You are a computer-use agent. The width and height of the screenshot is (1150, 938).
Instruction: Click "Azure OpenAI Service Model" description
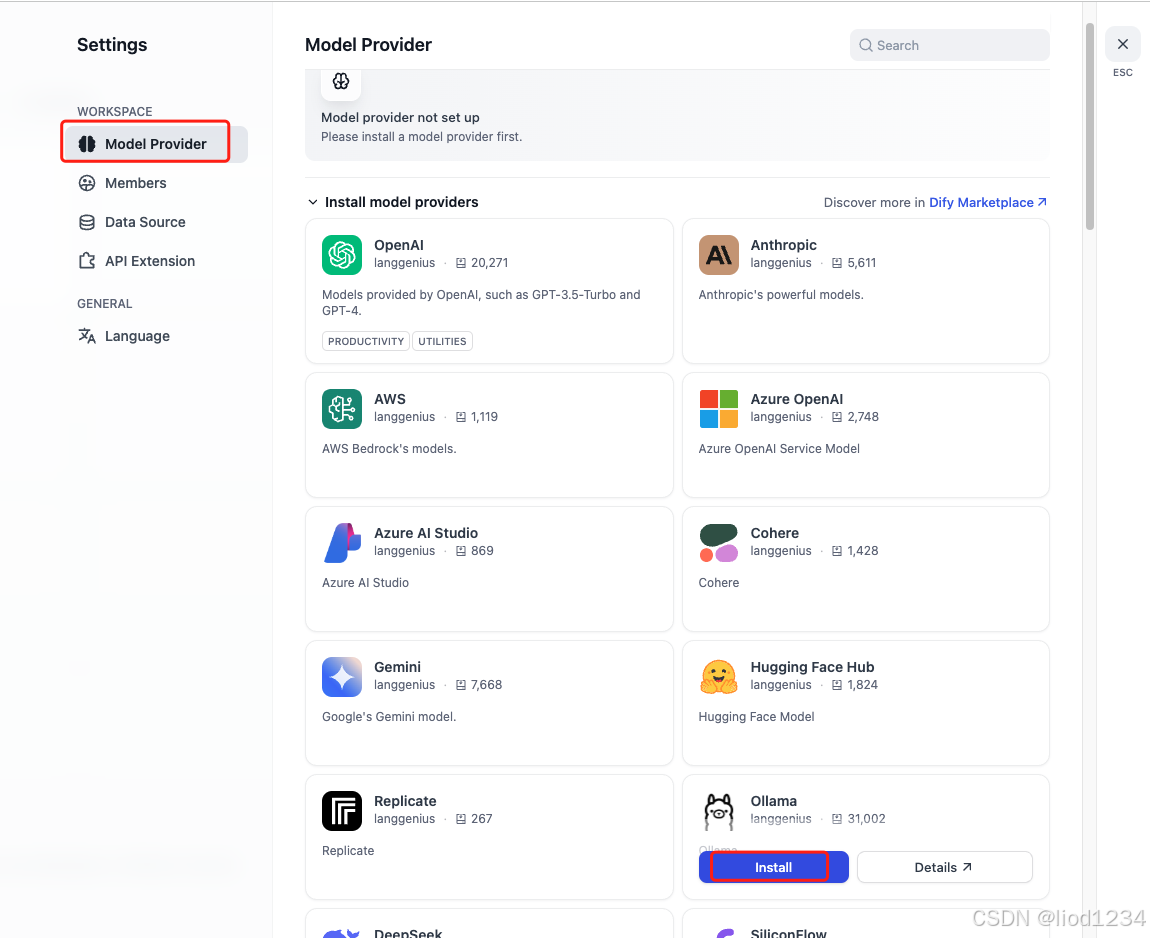[x=779, y=449]
